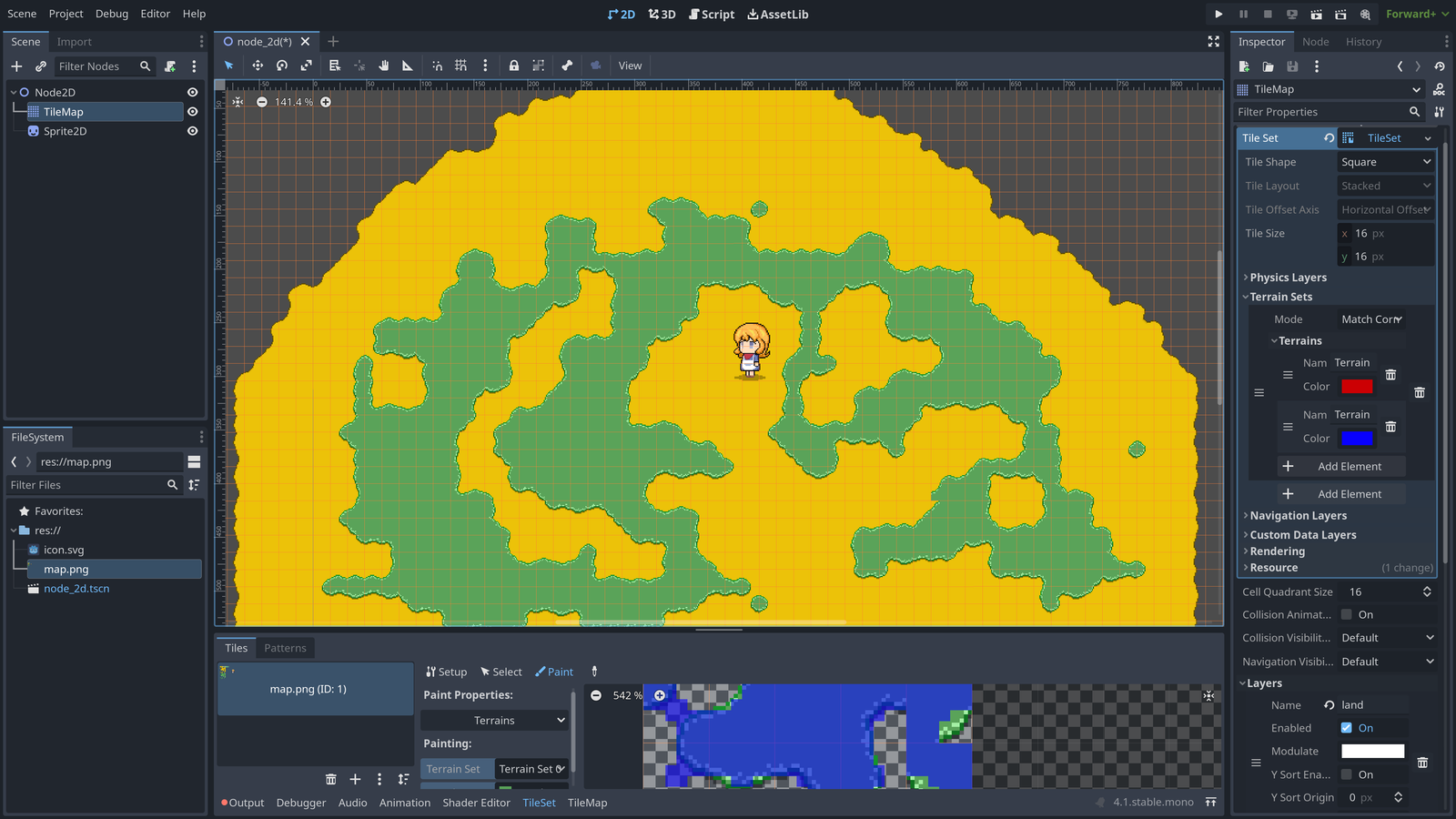
Task: Choose the Scale Mode tool
Action: (307, 66)
